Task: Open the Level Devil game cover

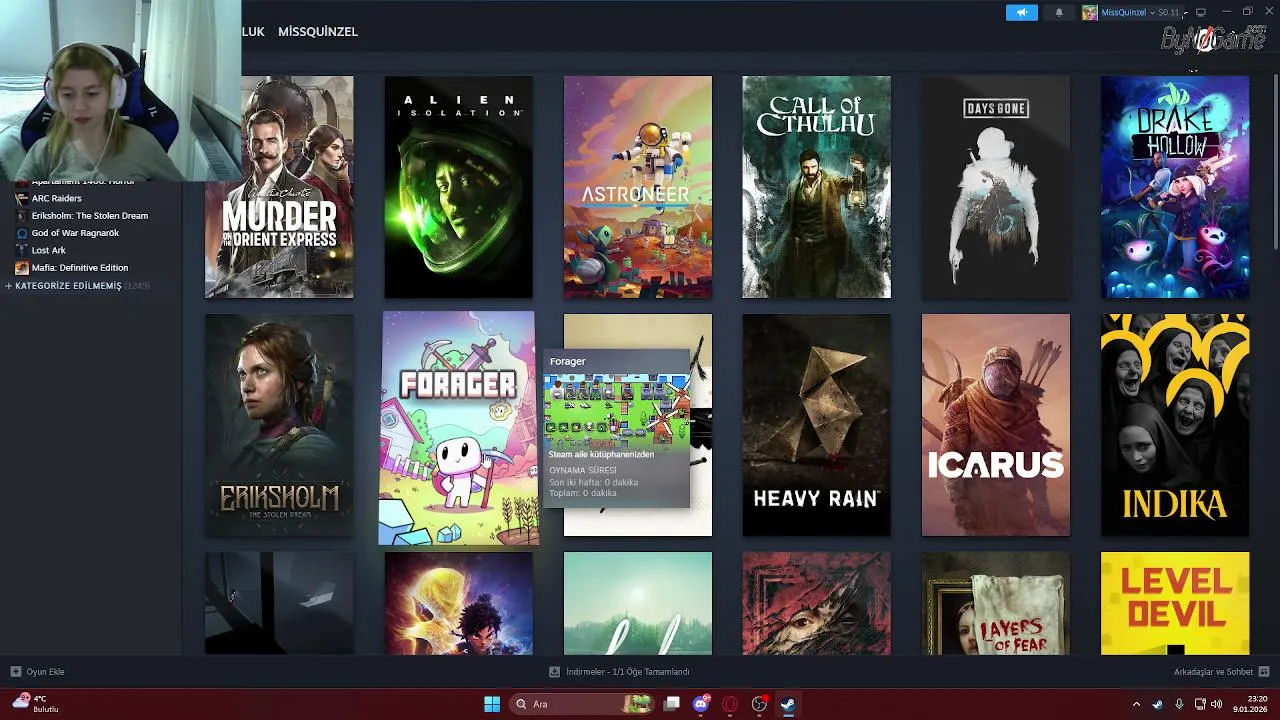Action: [x=1174, y=603]
